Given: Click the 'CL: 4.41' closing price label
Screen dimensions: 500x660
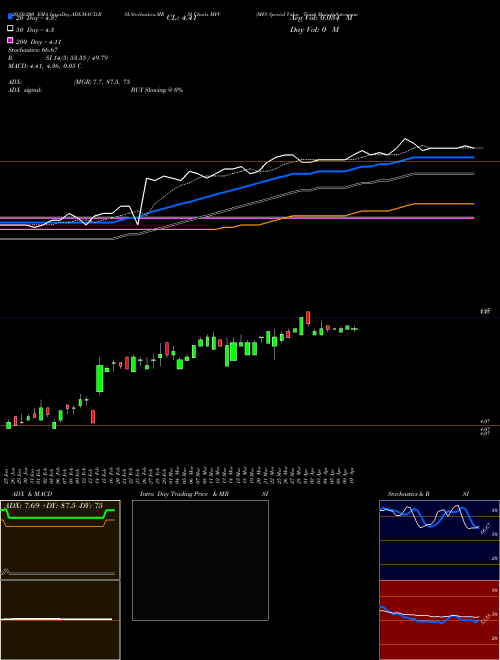Looking at the screenshot, I should pyautogui.click(x=181, y=18).
